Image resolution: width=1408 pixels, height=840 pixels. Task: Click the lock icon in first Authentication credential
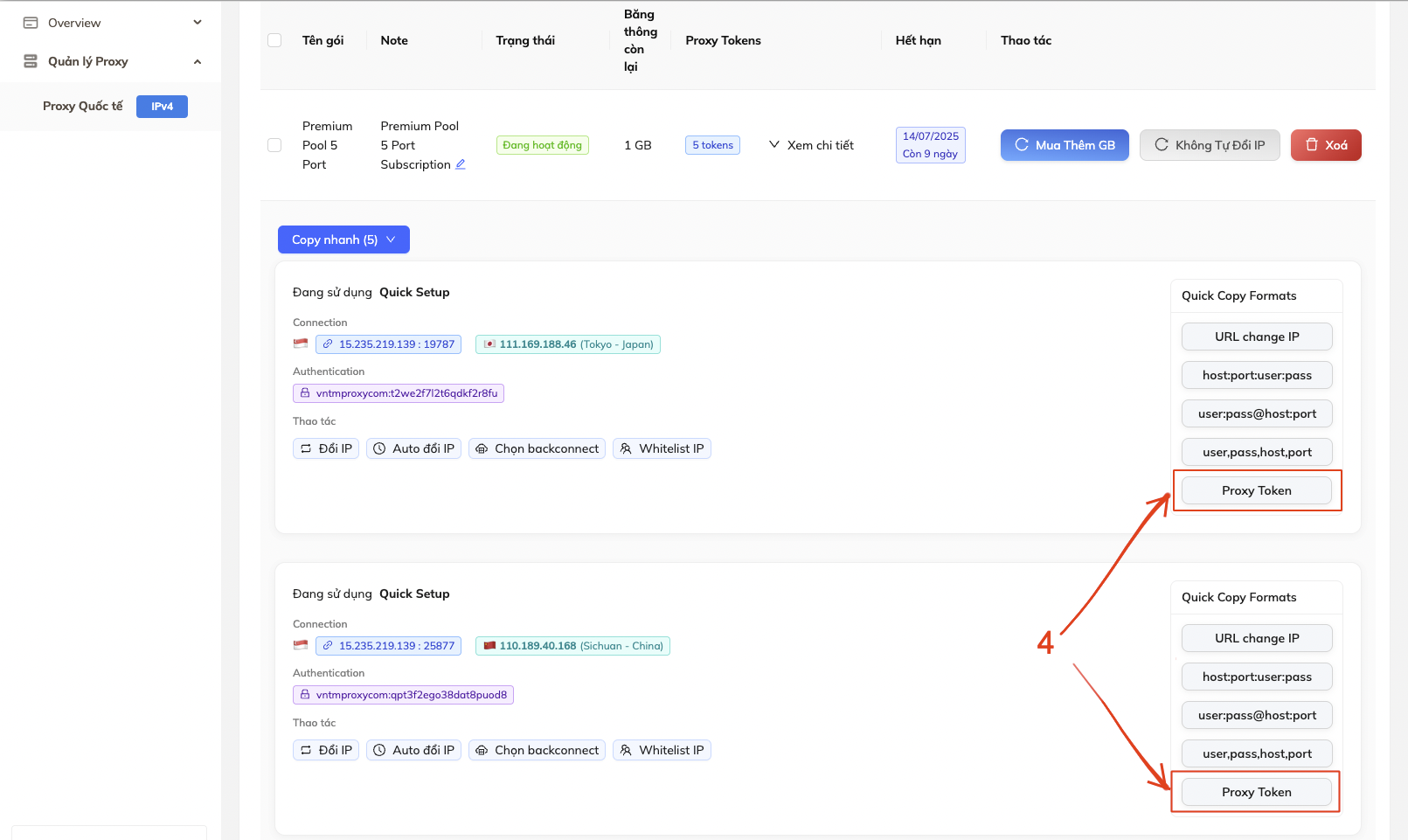(x=305, y=393)
